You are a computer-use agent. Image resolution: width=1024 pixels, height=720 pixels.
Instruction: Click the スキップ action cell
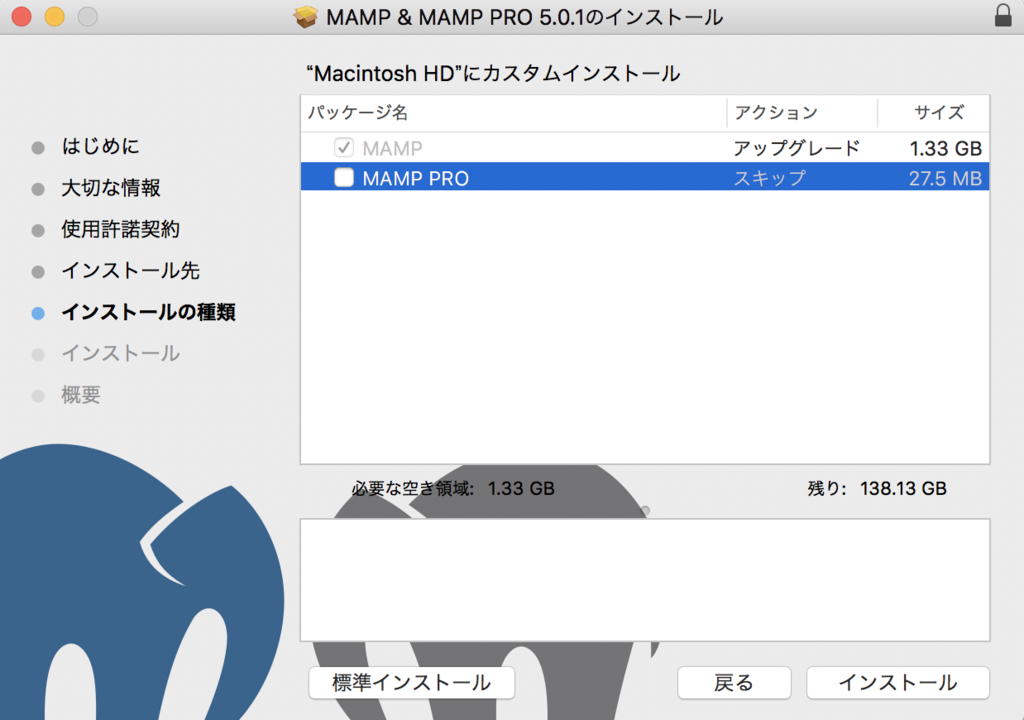click(769, 178)
